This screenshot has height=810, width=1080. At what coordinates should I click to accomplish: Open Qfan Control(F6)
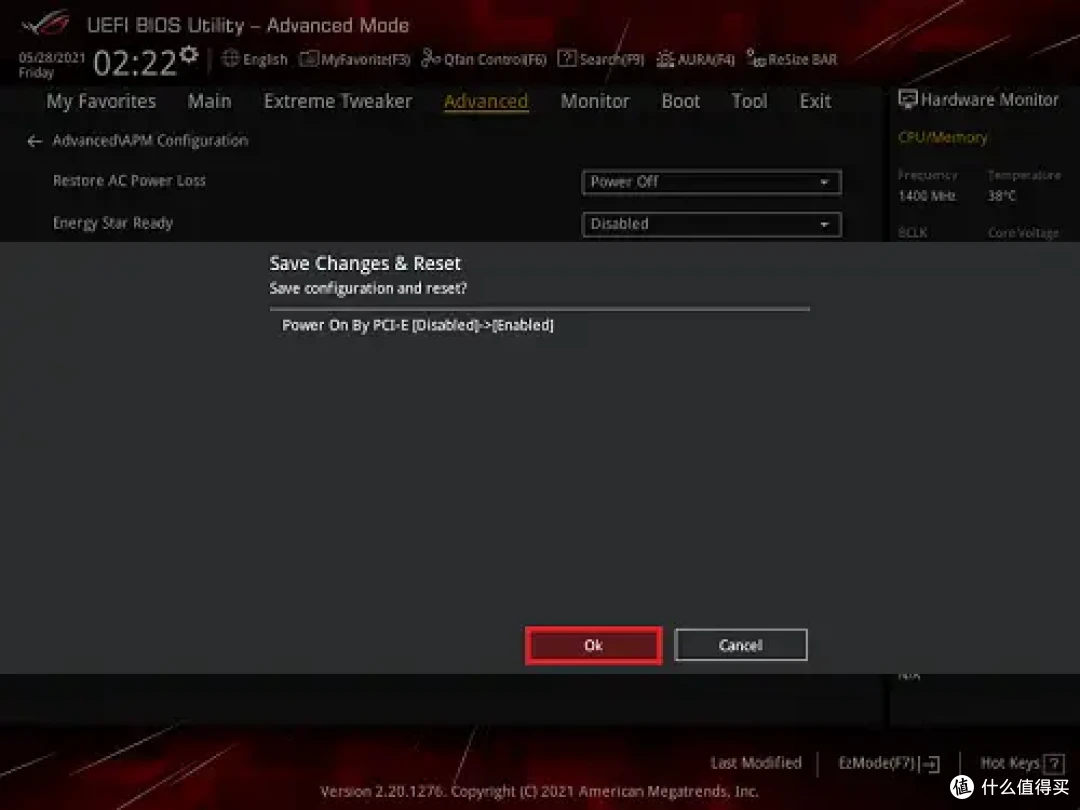pos(484,59)
